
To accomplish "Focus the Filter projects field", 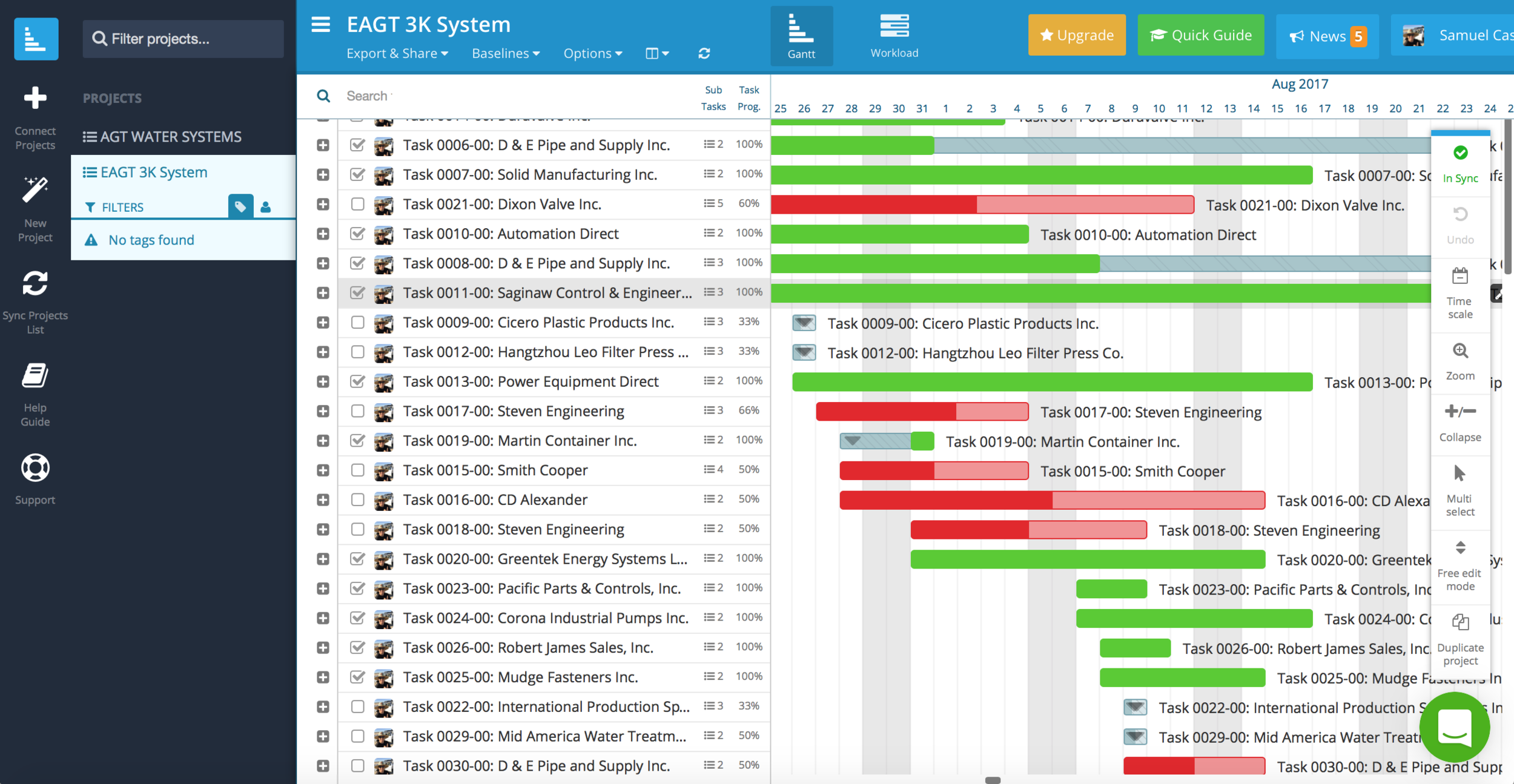I will pyautogui.click(x=183, y=39).
